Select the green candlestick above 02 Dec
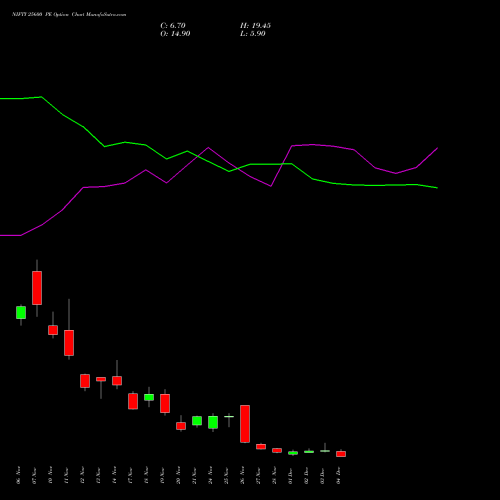Screen dimensions: 500x500 309,452
